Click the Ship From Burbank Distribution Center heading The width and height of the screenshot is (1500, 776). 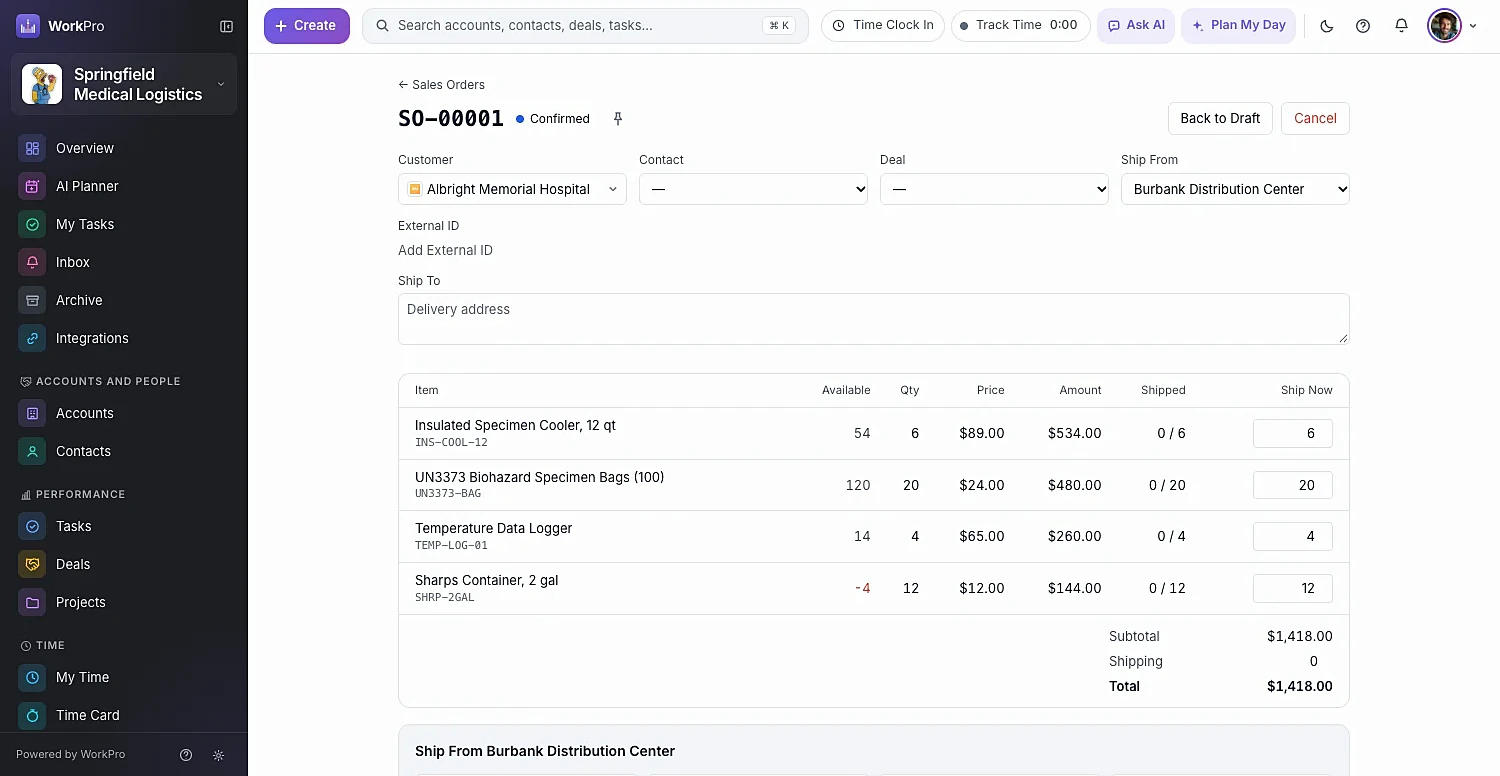pos(545,751)
